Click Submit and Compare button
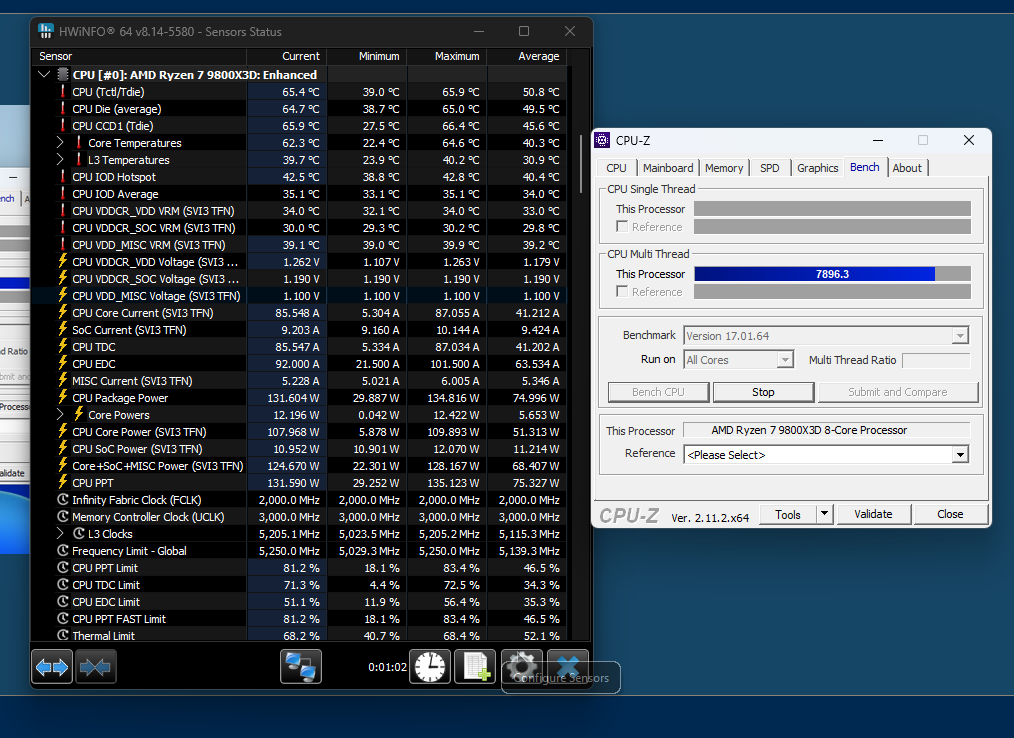The height and width of the screenshot is (738, 1014). click(x=898, y=392)
